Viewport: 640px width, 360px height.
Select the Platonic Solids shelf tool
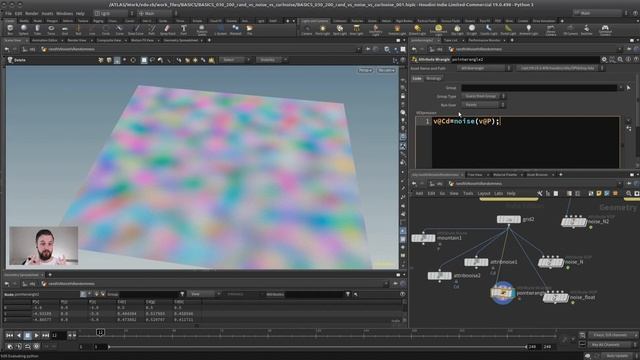202,29
